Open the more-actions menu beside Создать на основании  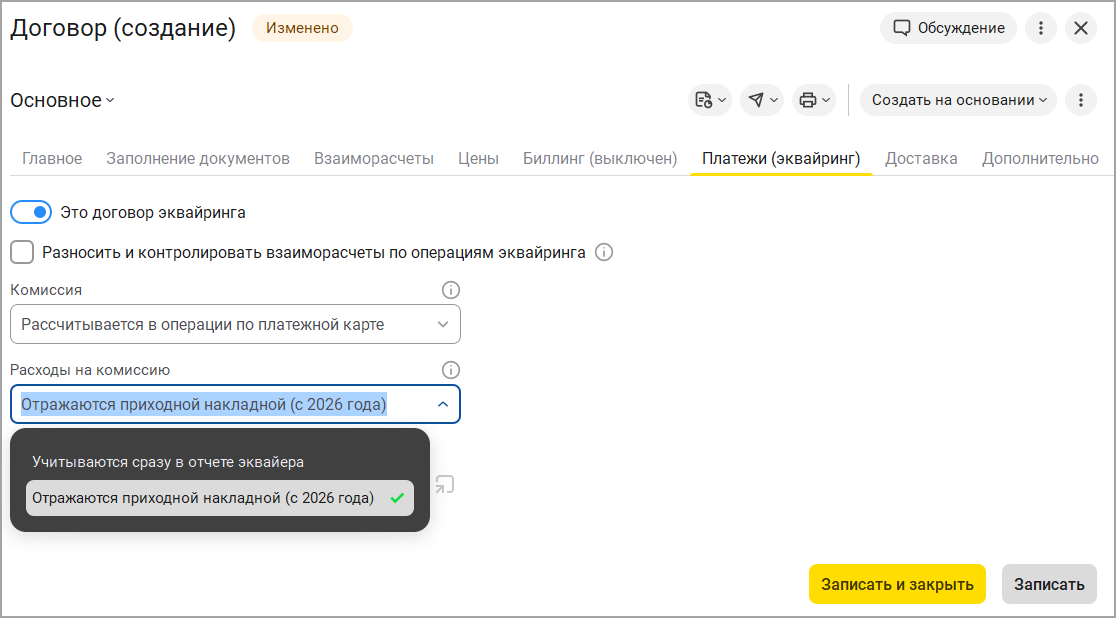(1080, 100)
